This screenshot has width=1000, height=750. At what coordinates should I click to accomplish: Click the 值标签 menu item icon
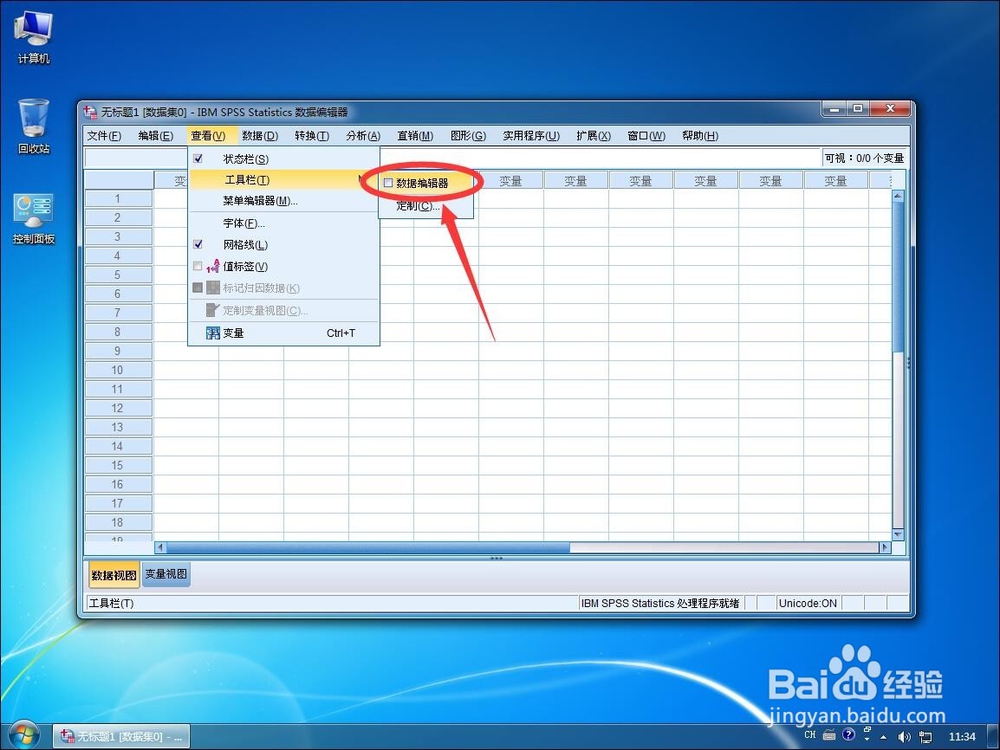[x=213, y=267]
